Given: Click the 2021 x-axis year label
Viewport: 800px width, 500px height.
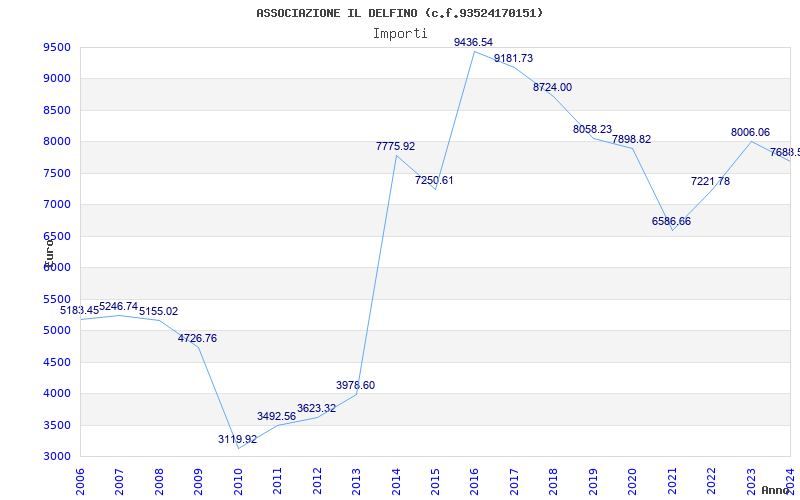Looking at the screenshot, I should (x=672, y=482).
